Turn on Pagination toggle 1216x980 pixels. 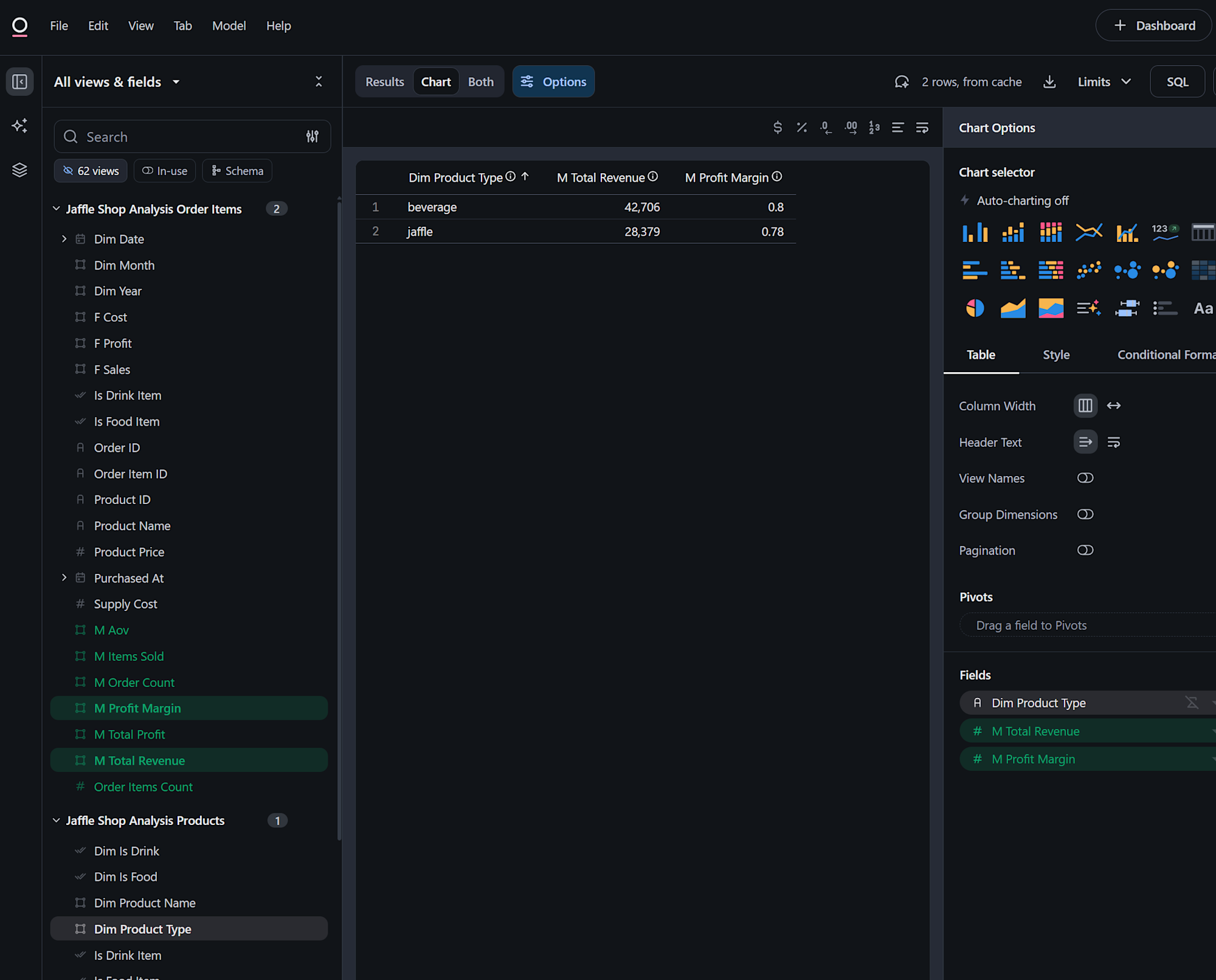click(x=1085, y=551)
